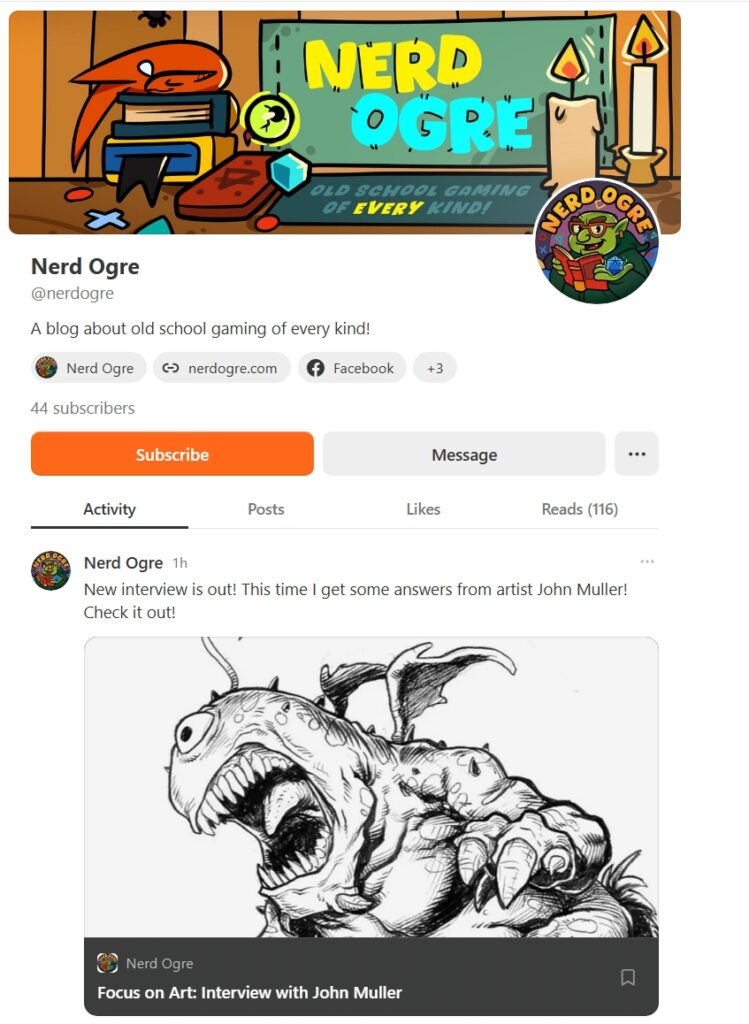Screen dimensions: 749x1024
Task: Open the monster sketch post thumbnail
Action: click(x=371, y=787)
